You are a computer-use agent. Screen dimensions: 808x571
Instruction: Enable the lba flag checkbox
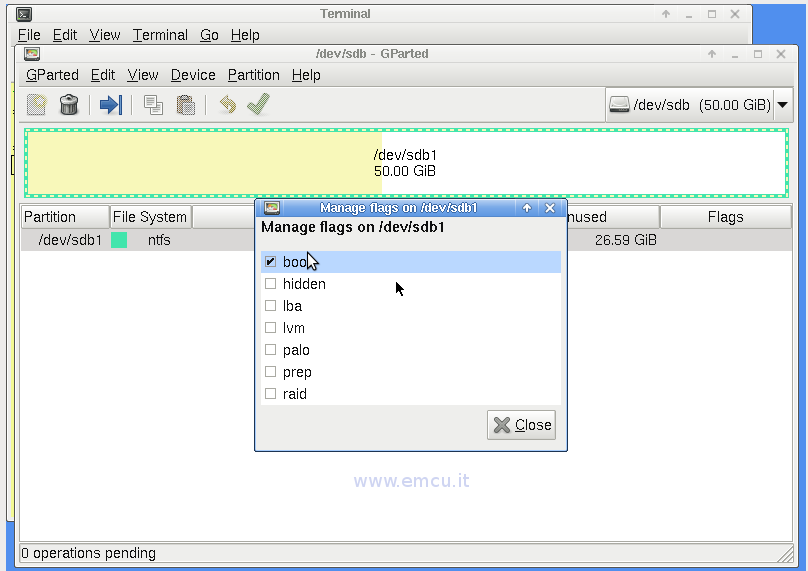[x=271, y=306]
